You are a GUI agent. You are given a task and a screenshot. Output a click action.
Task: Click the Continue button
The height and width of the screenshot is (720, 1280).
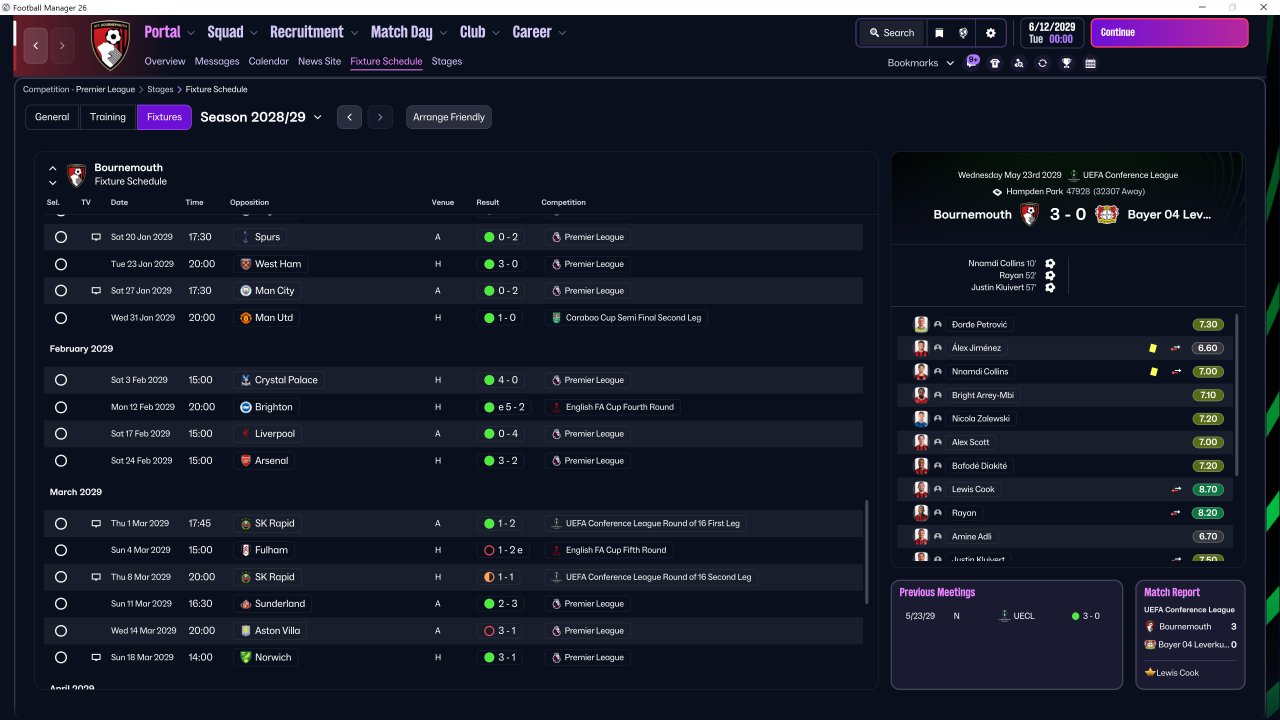pyautogui.click(x=1169, y=32)
